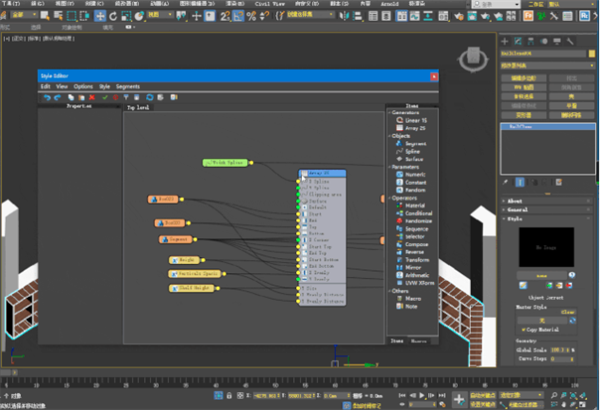Click the red delete icon in Style Editor toolbar
600x410 pixels.
[91, 97]
